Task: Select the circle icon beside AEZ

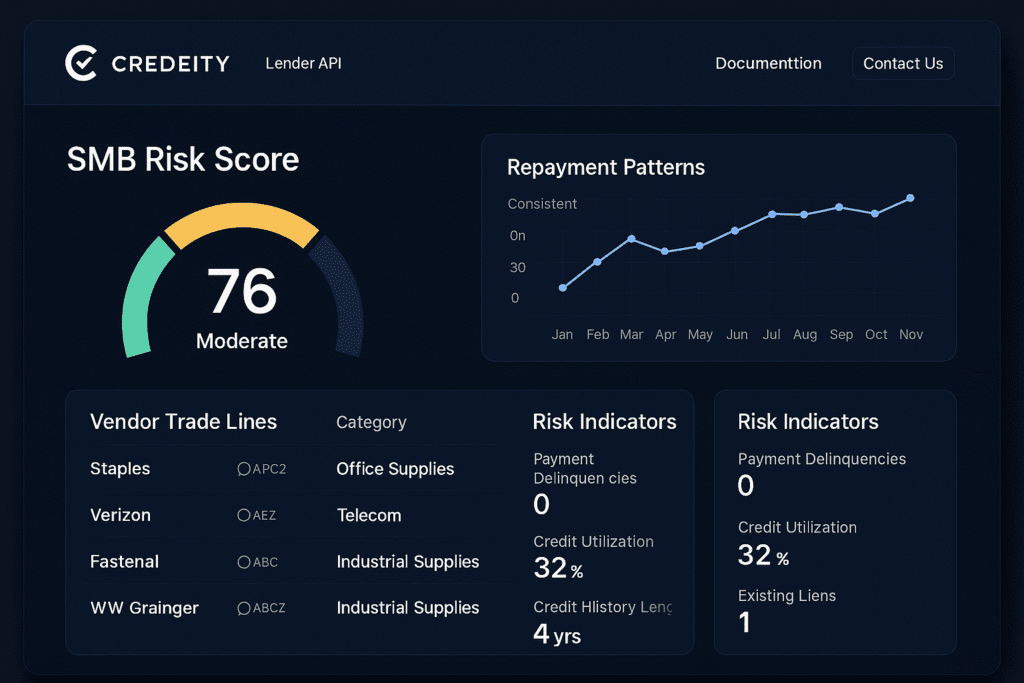Action: tap(243, 515)
